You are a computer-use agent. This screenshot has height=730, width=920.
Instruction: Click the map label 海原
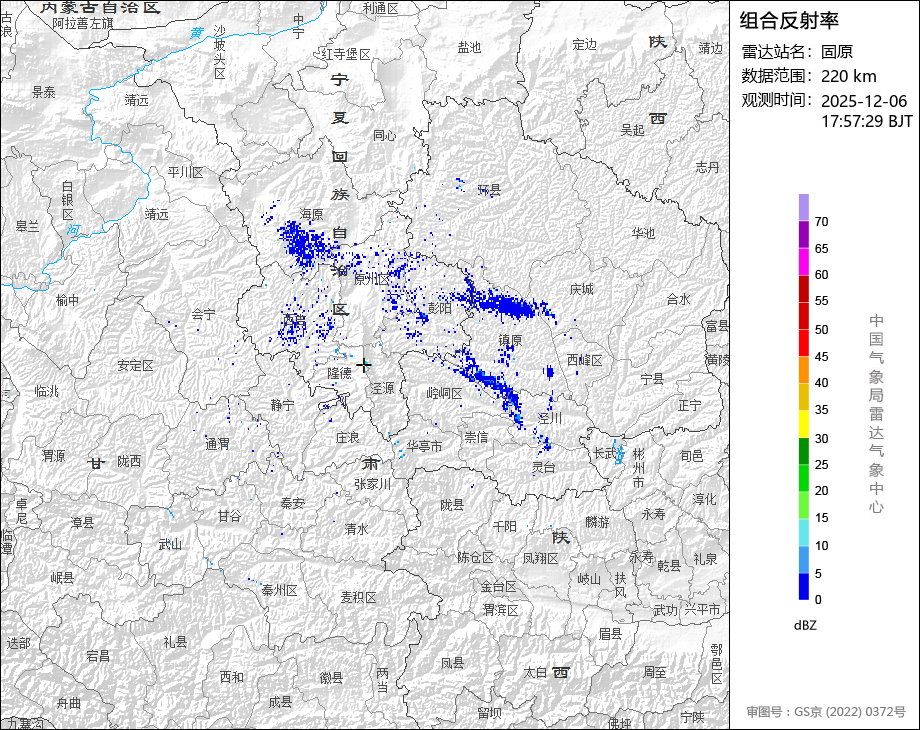(312, 214)
